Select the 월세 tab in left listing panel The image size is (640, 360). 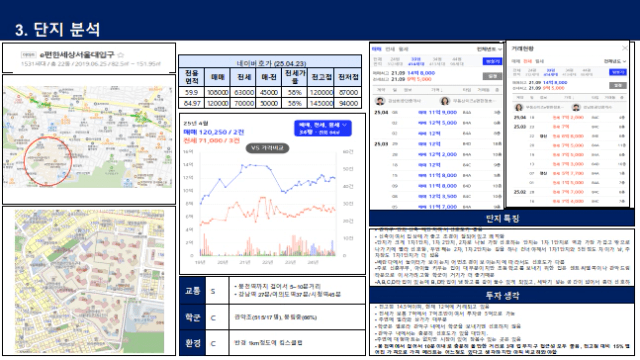click(x=403, y=49)
